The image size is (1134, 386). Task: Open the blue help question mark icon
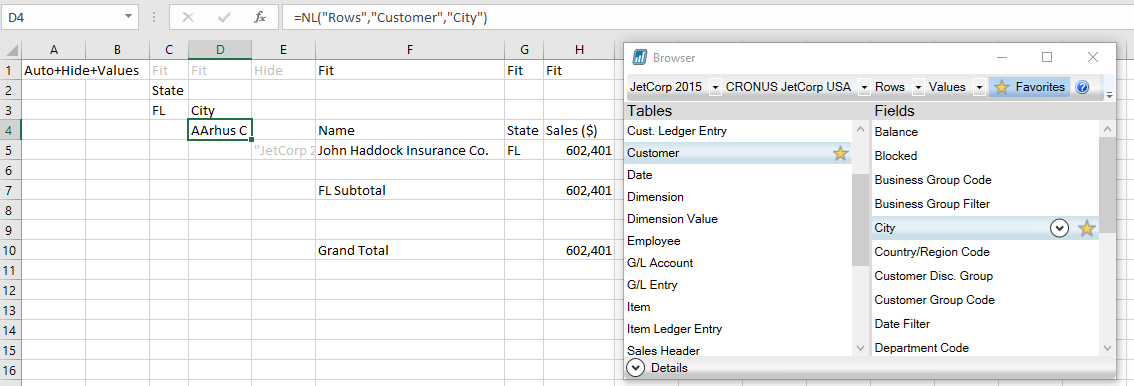(x=1083, y=87)
